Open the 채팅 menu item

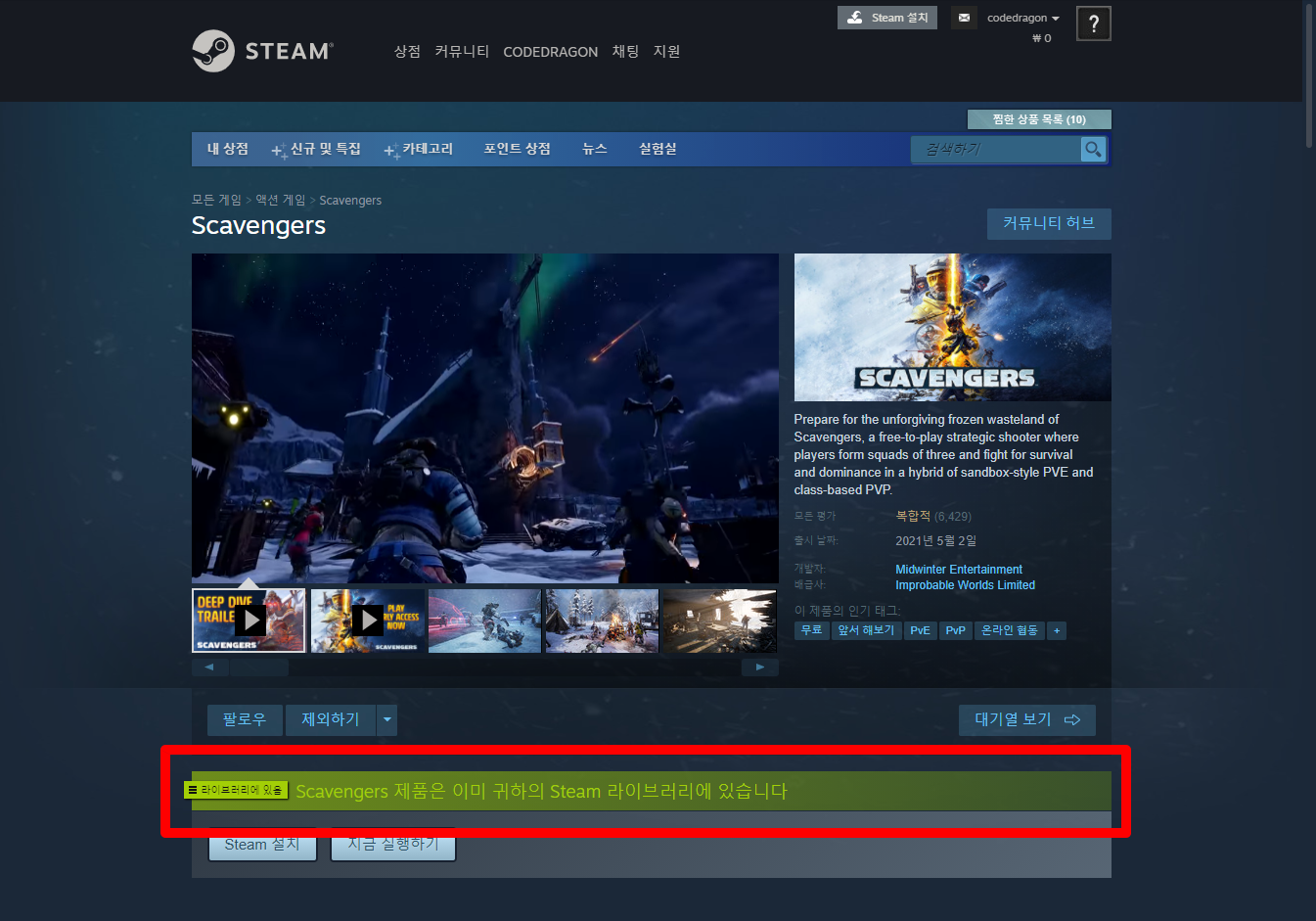(625, 51)
